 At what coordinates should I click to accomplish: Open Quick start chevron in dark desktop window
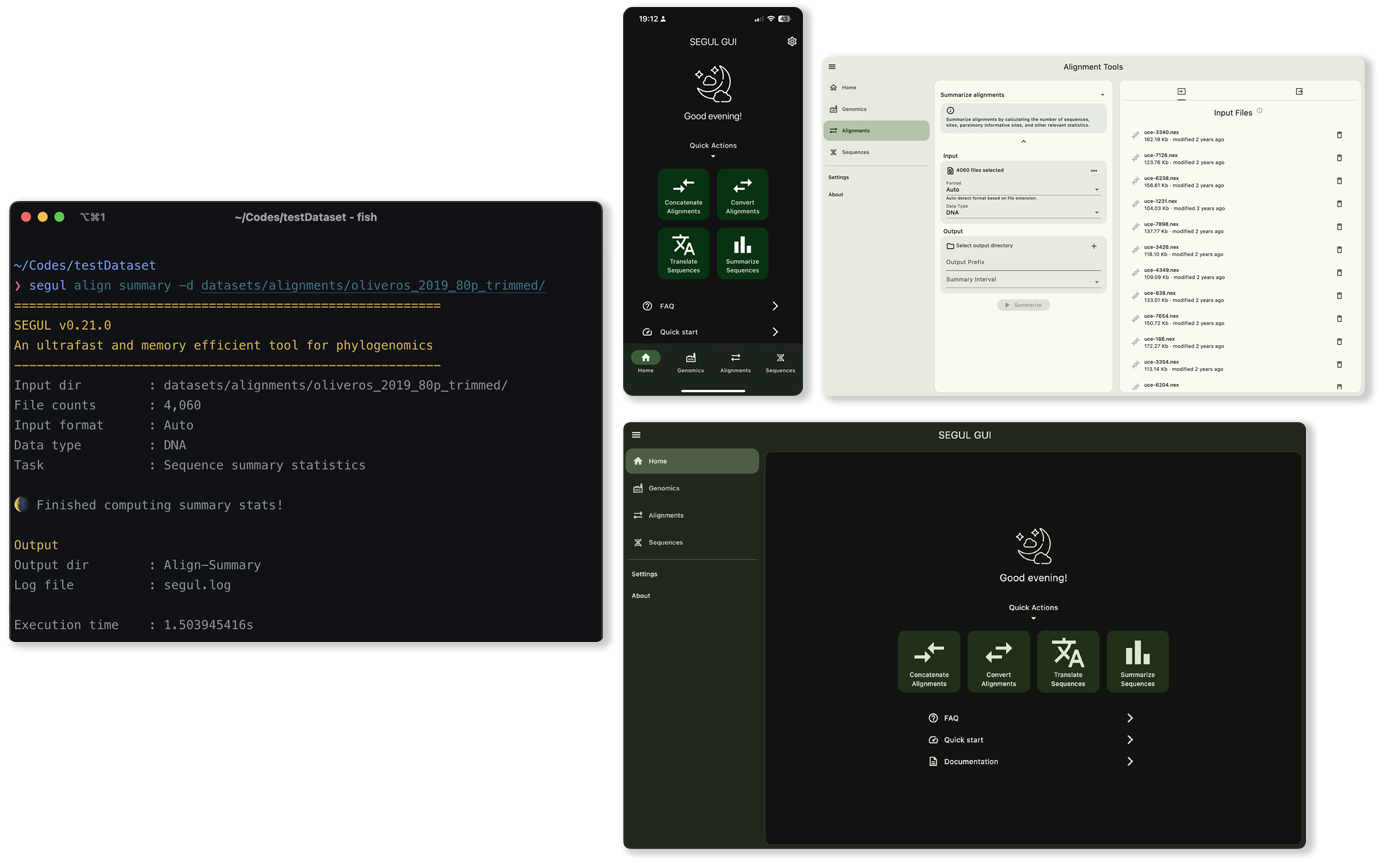click(1130, 740)
